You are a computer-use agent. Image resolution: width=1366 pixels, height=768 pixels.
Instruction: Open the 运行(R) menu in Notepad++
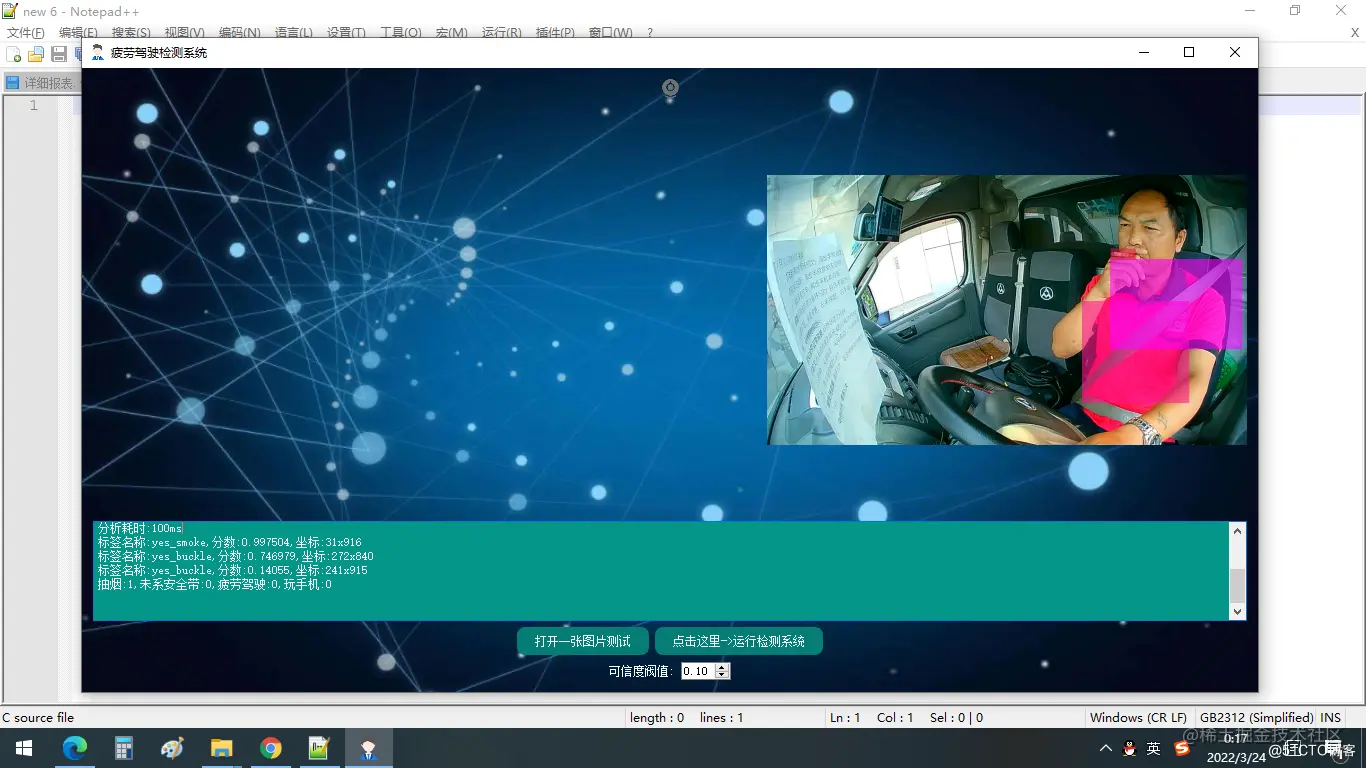(x=501, y=33)
